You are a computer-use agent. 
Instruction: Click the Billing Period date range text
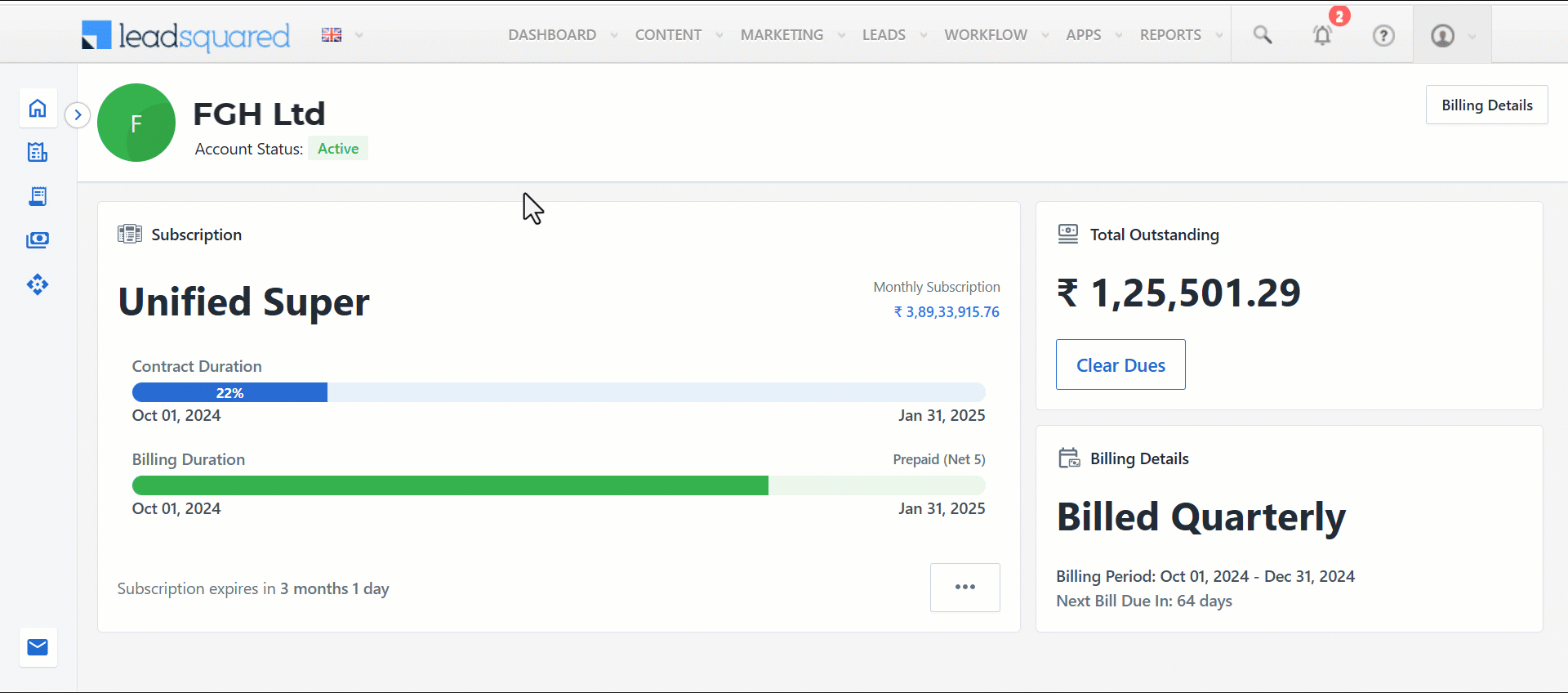(1205, 576)
